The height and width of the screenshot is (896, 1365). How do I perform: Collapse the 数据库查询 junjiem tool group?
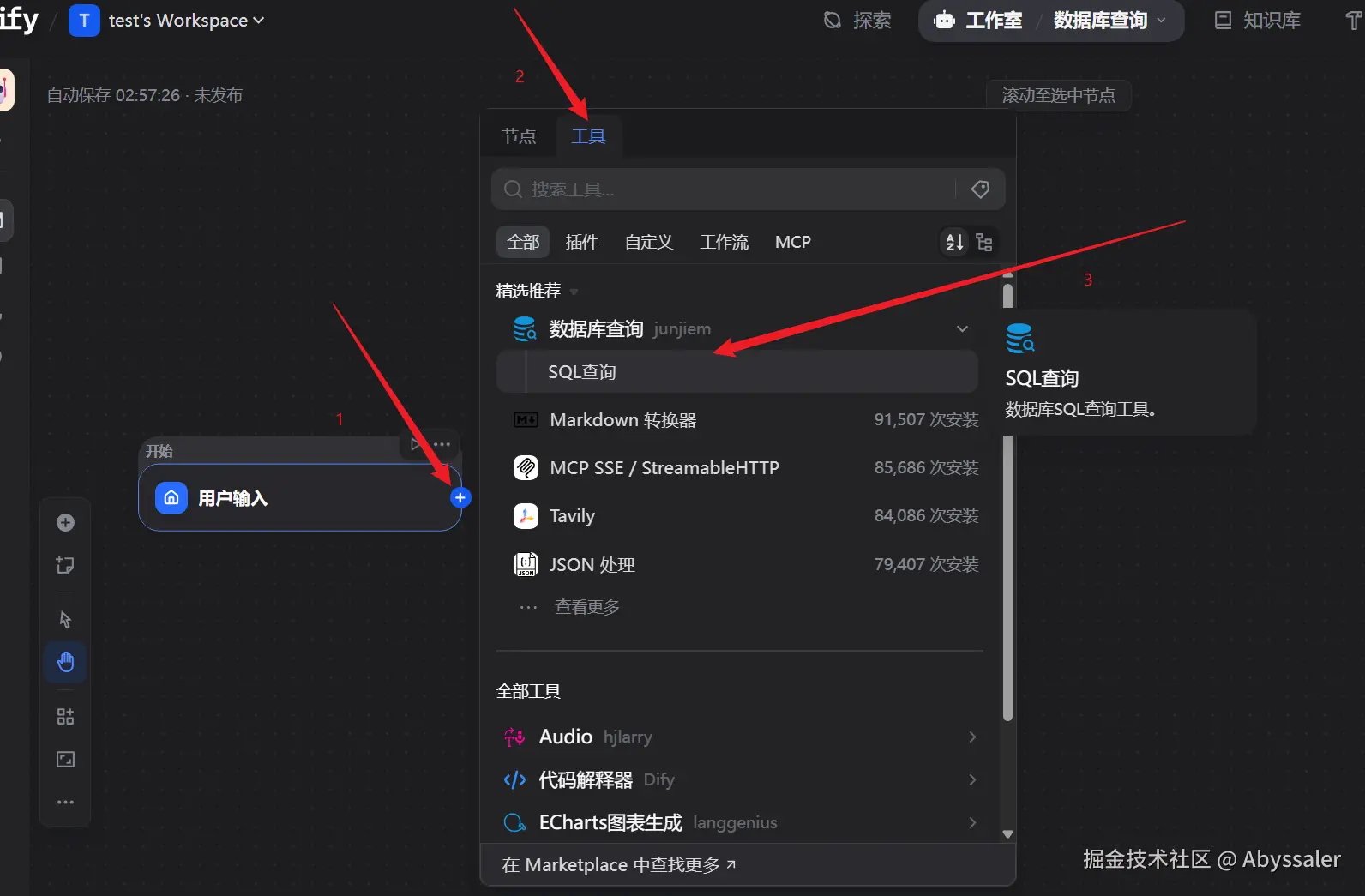tap(962, 328)
